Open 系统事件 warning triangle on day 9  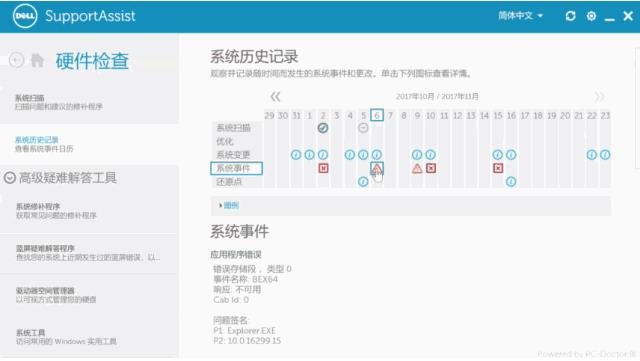point(417,168)
